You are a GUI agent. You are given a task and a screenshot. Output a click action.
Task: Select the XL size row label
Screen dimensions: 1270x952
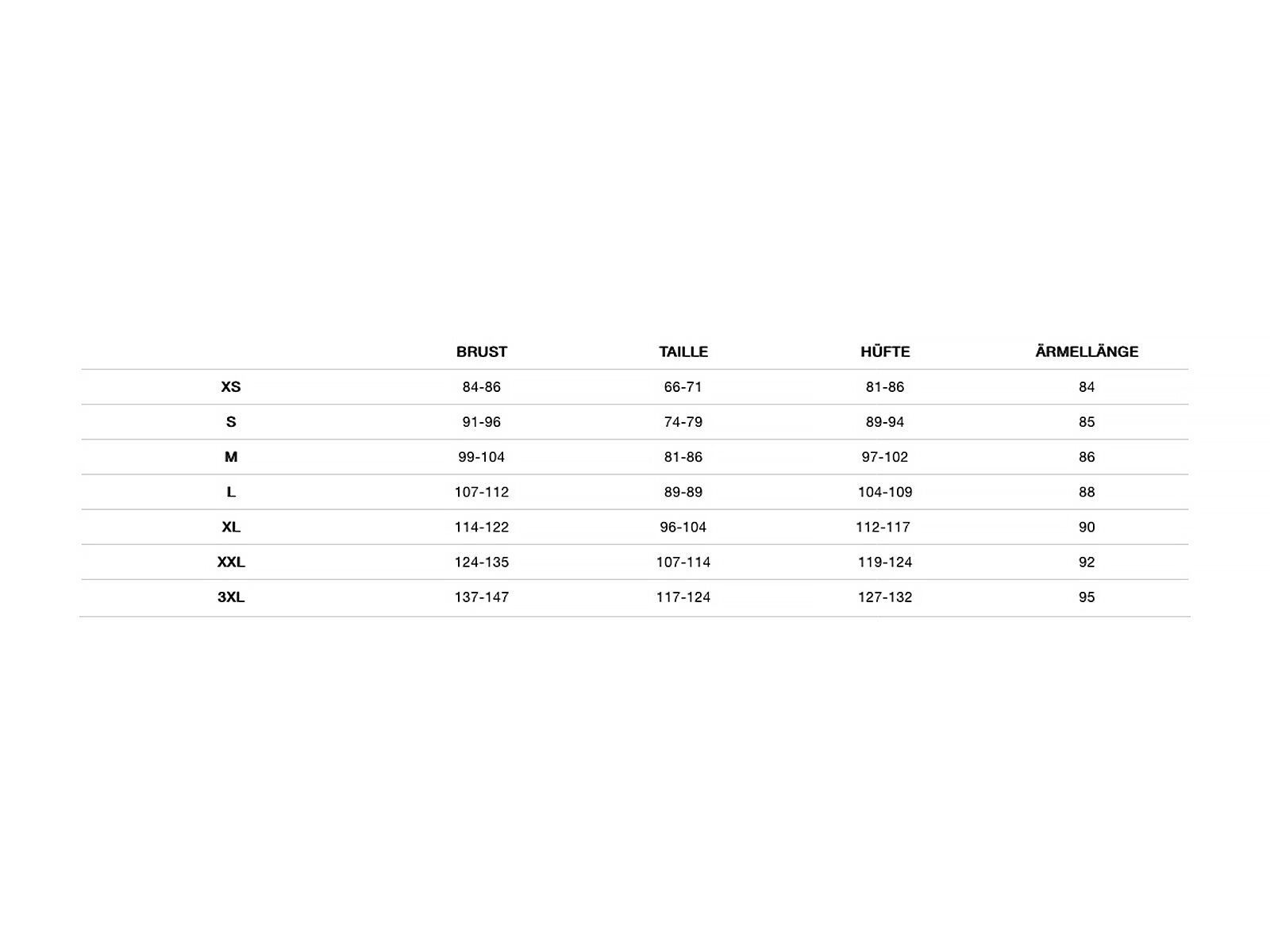pos(231,527)
